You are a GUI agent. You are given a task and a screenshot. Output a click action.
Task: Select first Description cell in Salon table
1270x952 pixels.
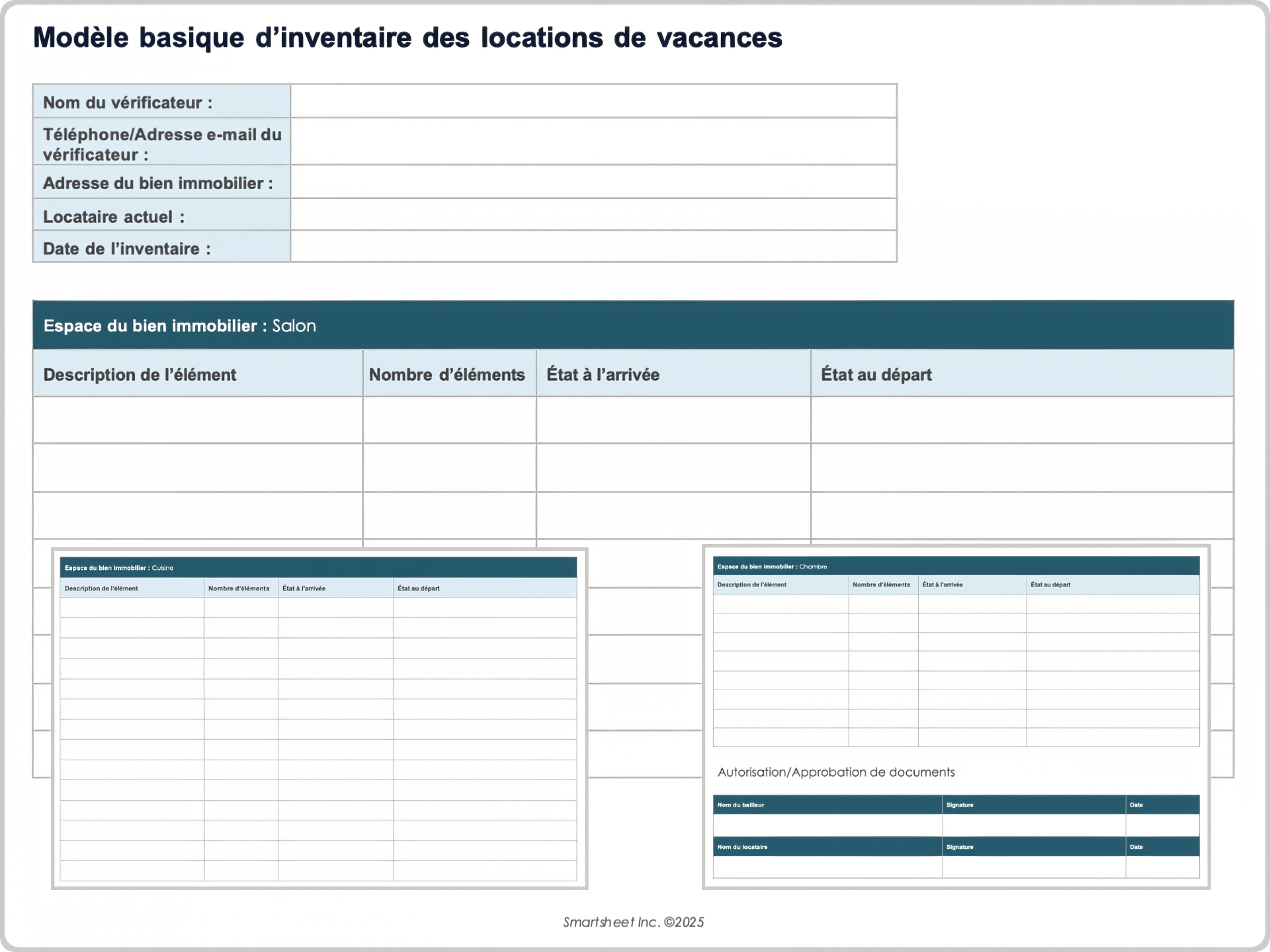197,420
